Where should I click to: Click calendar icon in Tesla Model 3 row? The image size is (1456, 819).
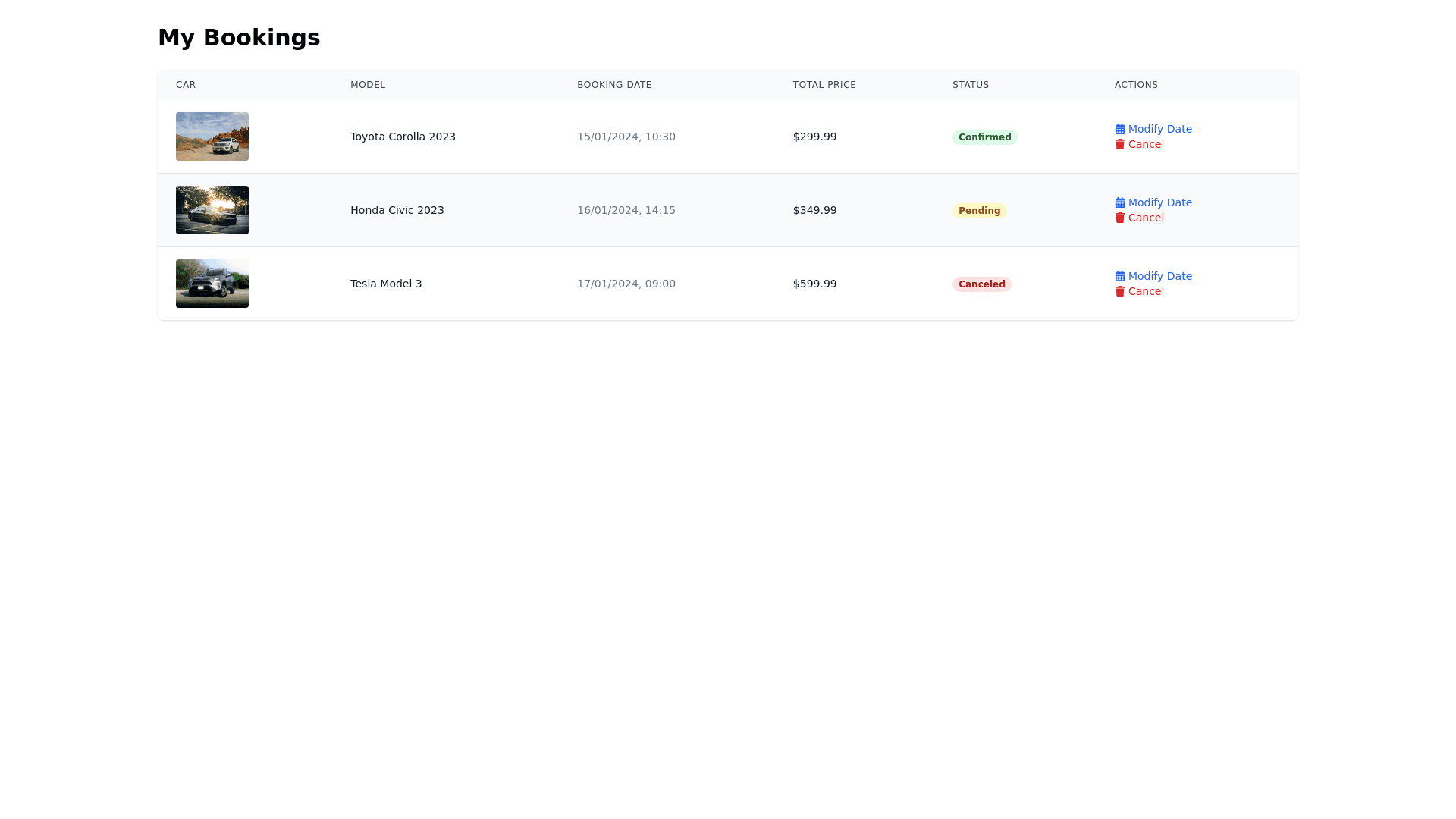(1119, 276)
